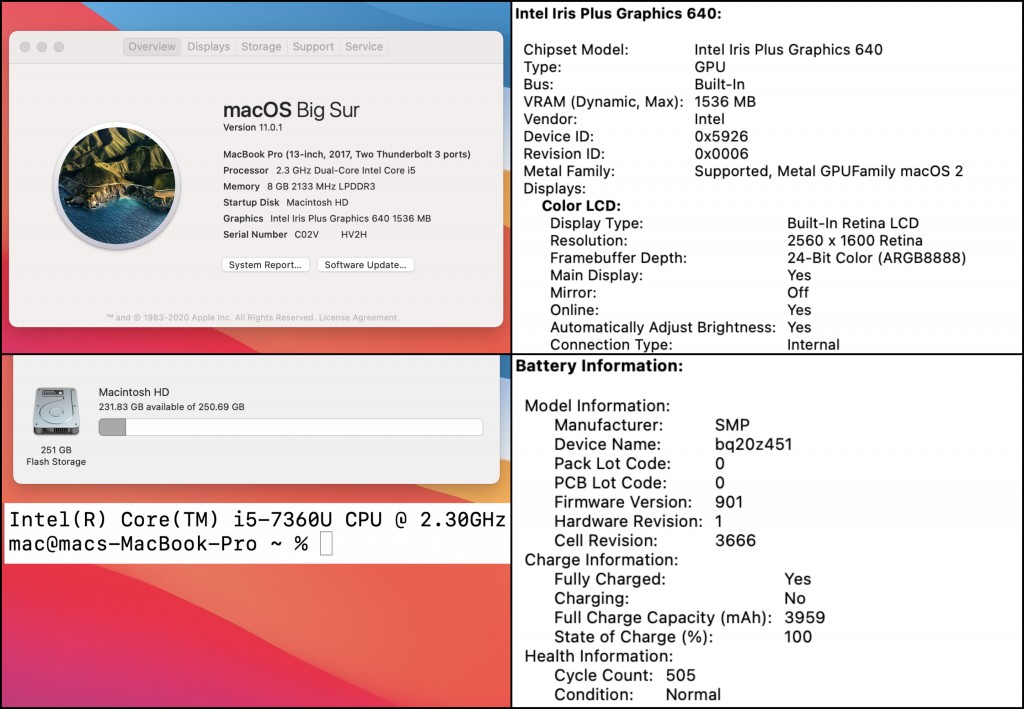Click the VRAM value '1536 MB'
The height and width of the screenshot is (709, 1024).
pyautogui.click(x=725, y=102)
